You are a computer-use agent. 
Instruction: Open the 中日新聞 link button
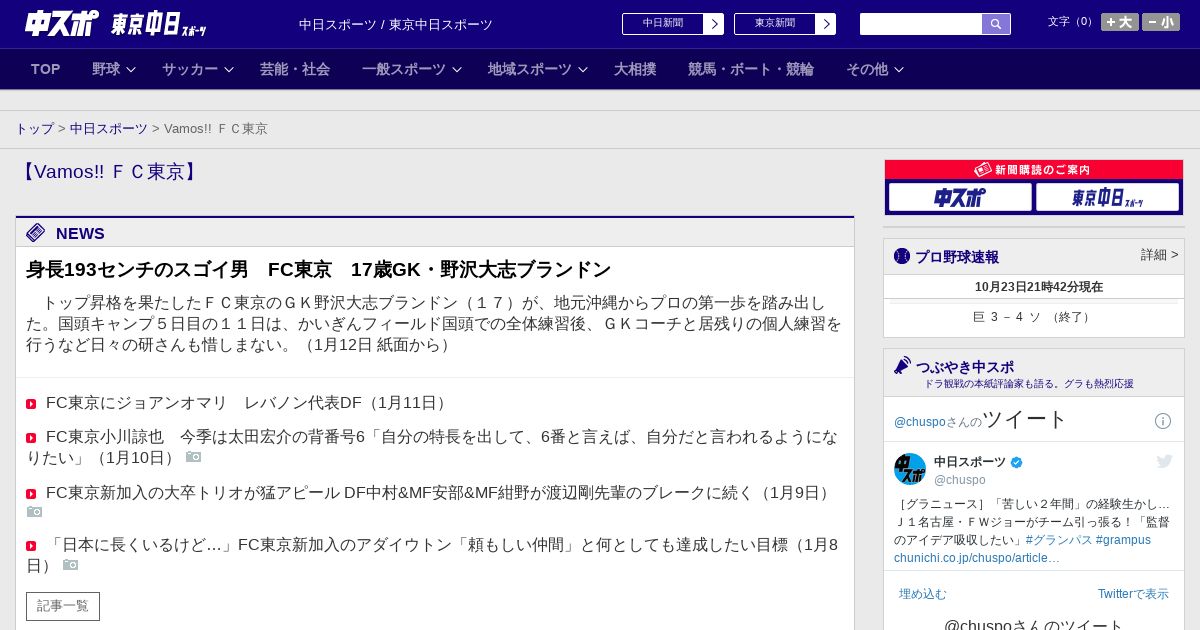[663, 24]
